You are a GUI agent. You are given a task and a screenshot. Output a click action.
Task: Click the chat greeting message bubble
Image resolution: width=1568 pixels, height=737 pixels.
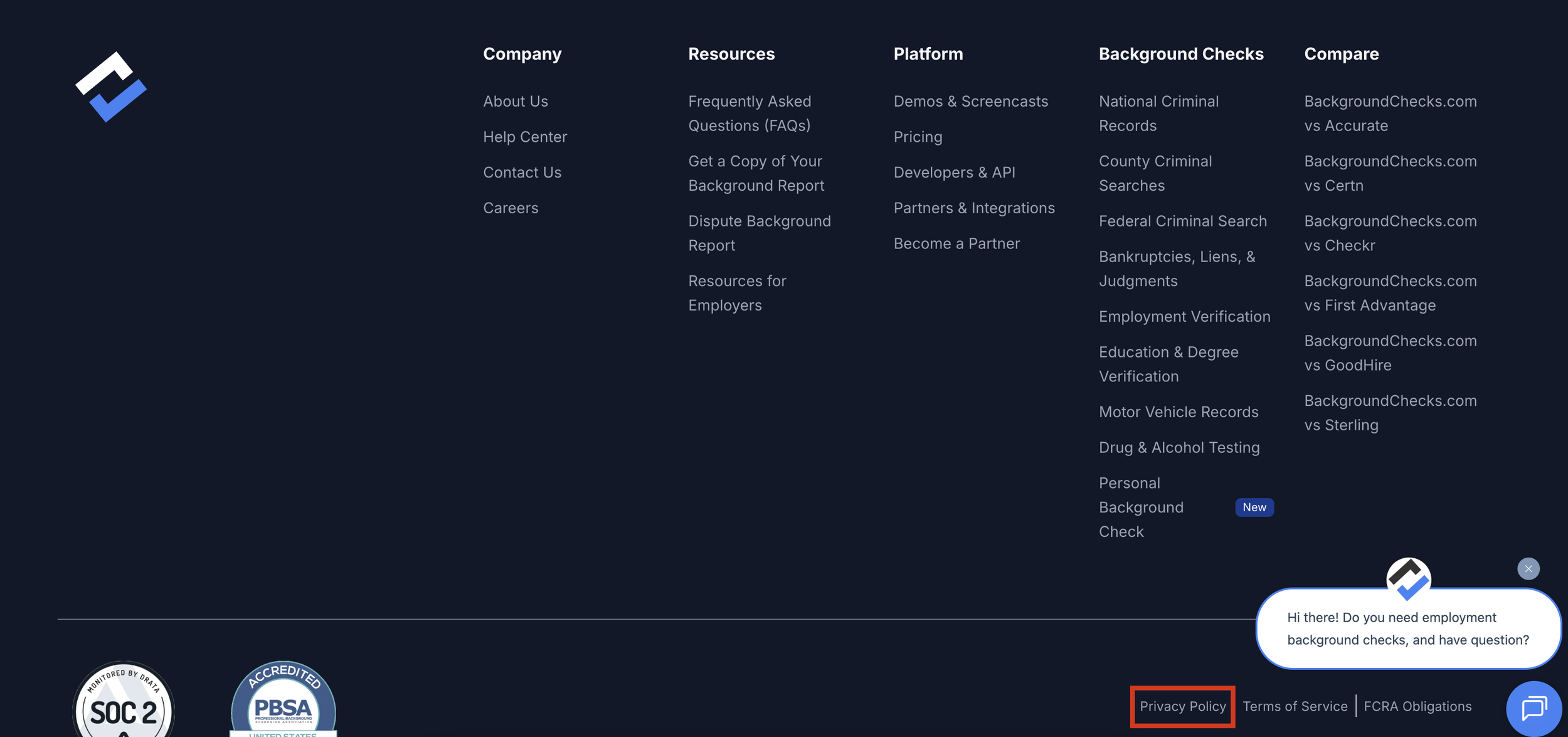click(1407, 628)
